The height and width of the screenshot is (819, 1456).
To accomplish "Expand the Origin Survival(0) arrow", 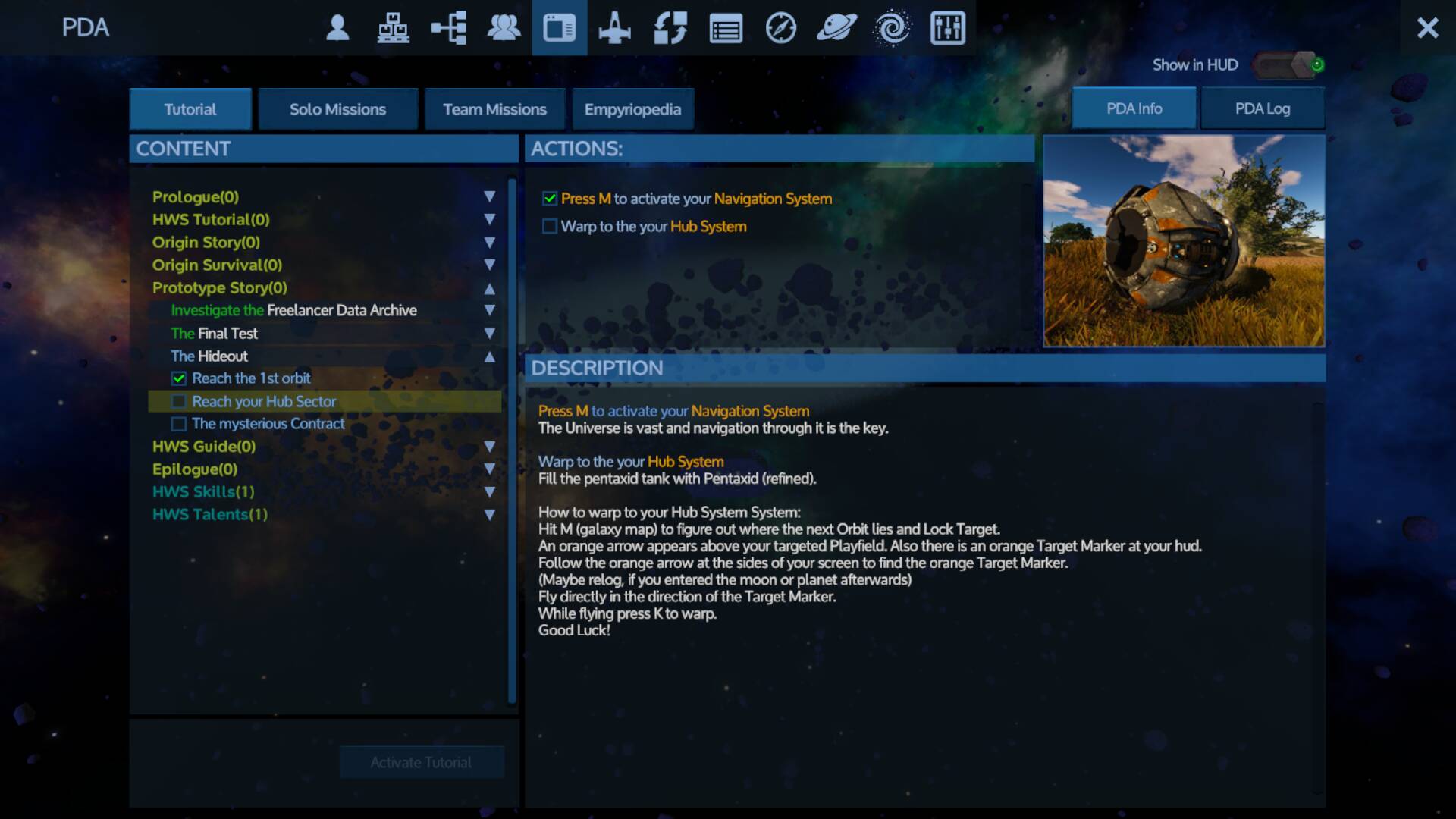I will click(x=490, y=265).
